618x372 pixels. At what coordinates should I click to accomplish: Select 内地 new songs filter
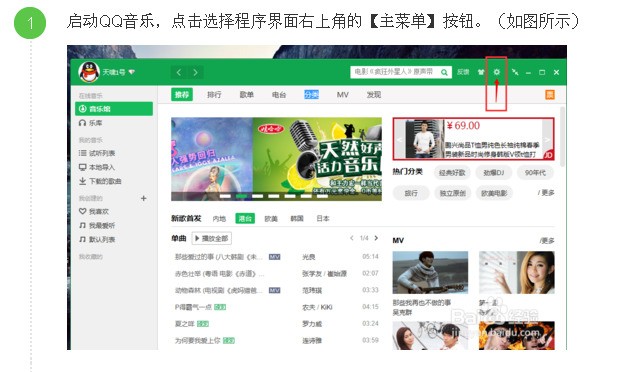[x=219, y=219]
